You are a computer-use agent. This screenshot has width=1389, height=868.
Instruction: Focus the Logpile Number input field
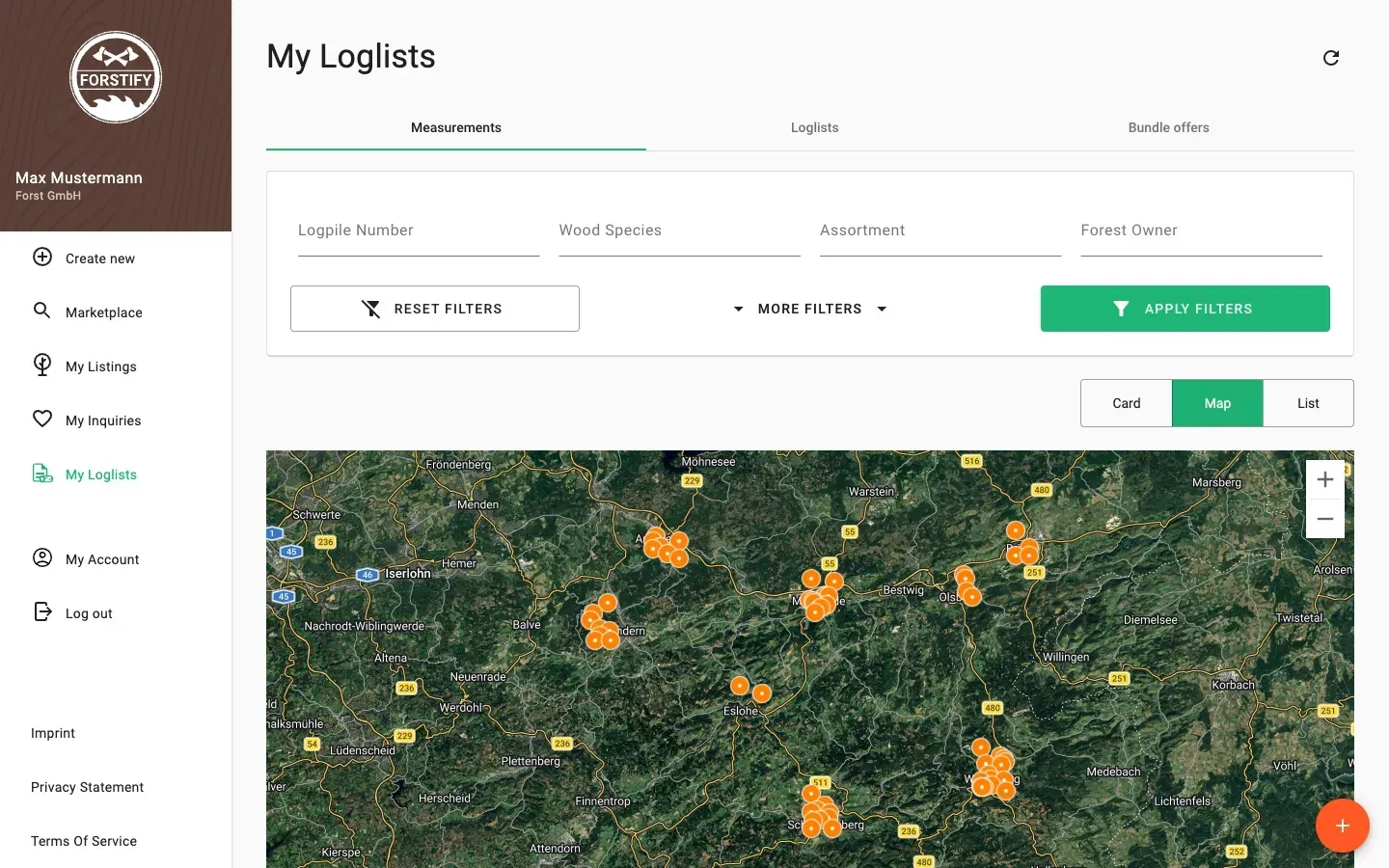coord(419,231)
